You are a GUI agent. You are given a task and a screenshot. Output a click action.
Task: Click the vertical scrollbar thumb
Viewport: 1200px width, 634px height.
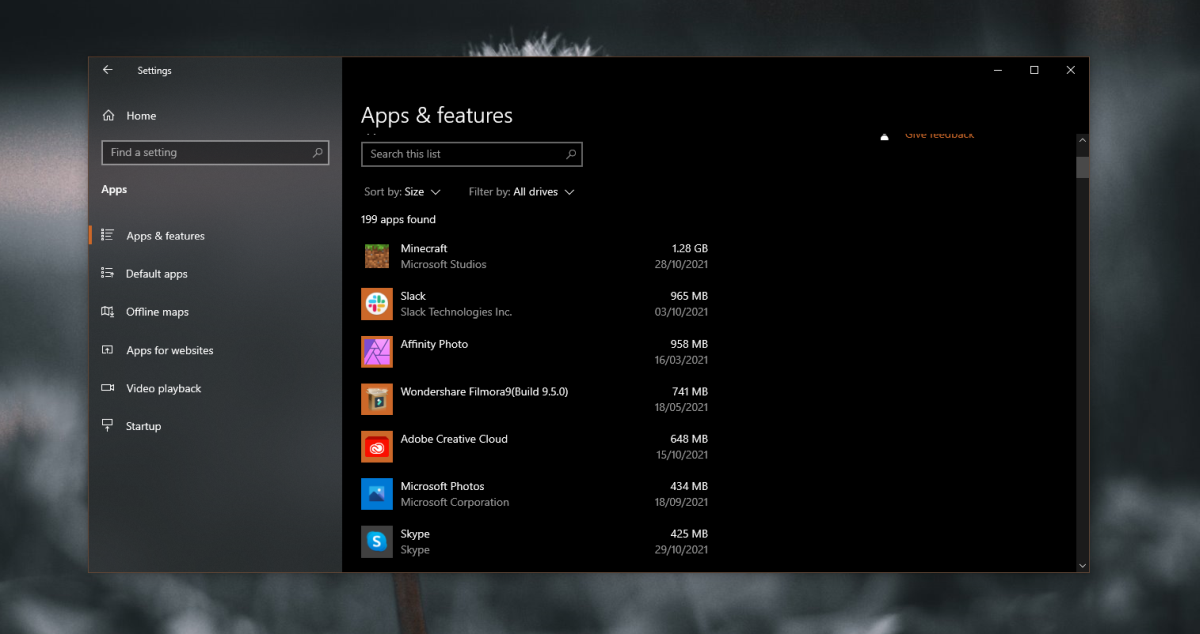(1082, 167)
